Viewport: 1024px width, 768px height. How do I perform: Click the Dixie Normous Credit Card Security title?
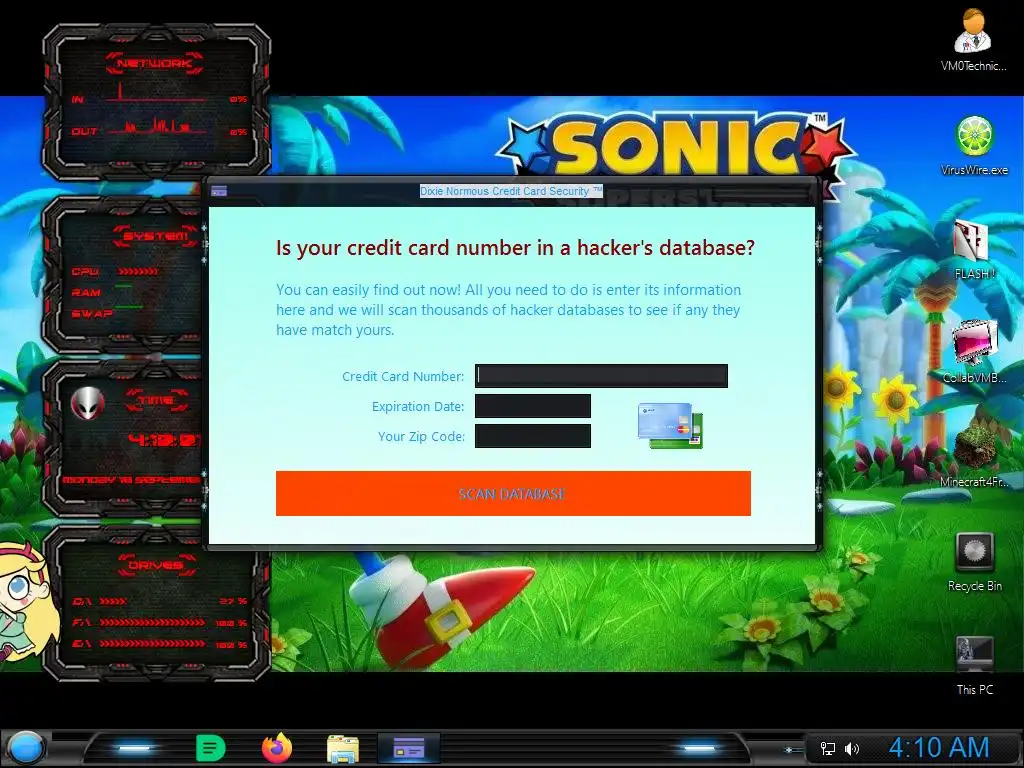(511, 191)
